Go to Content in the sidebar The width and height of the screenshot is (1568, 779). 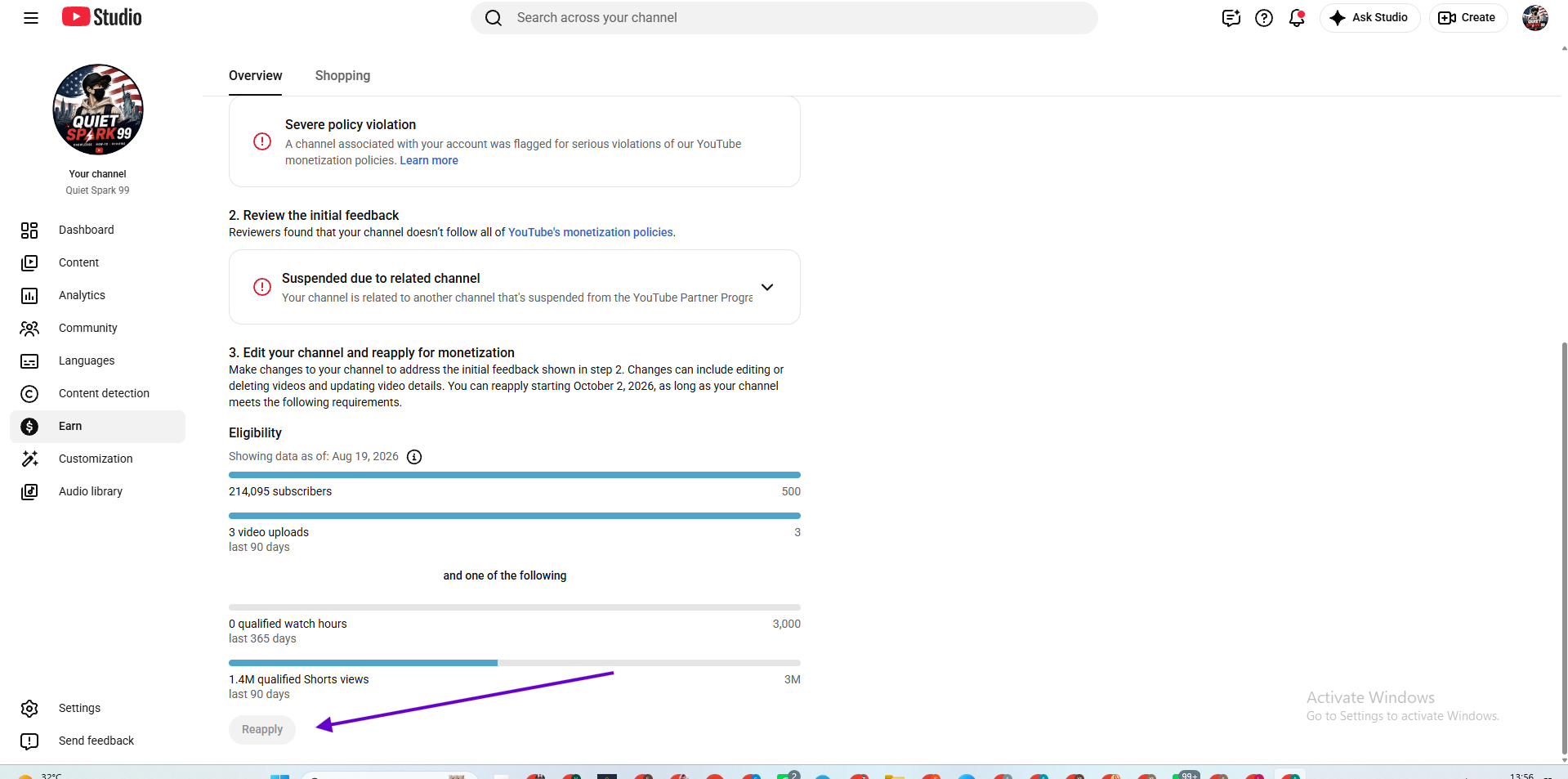[98, 263]
